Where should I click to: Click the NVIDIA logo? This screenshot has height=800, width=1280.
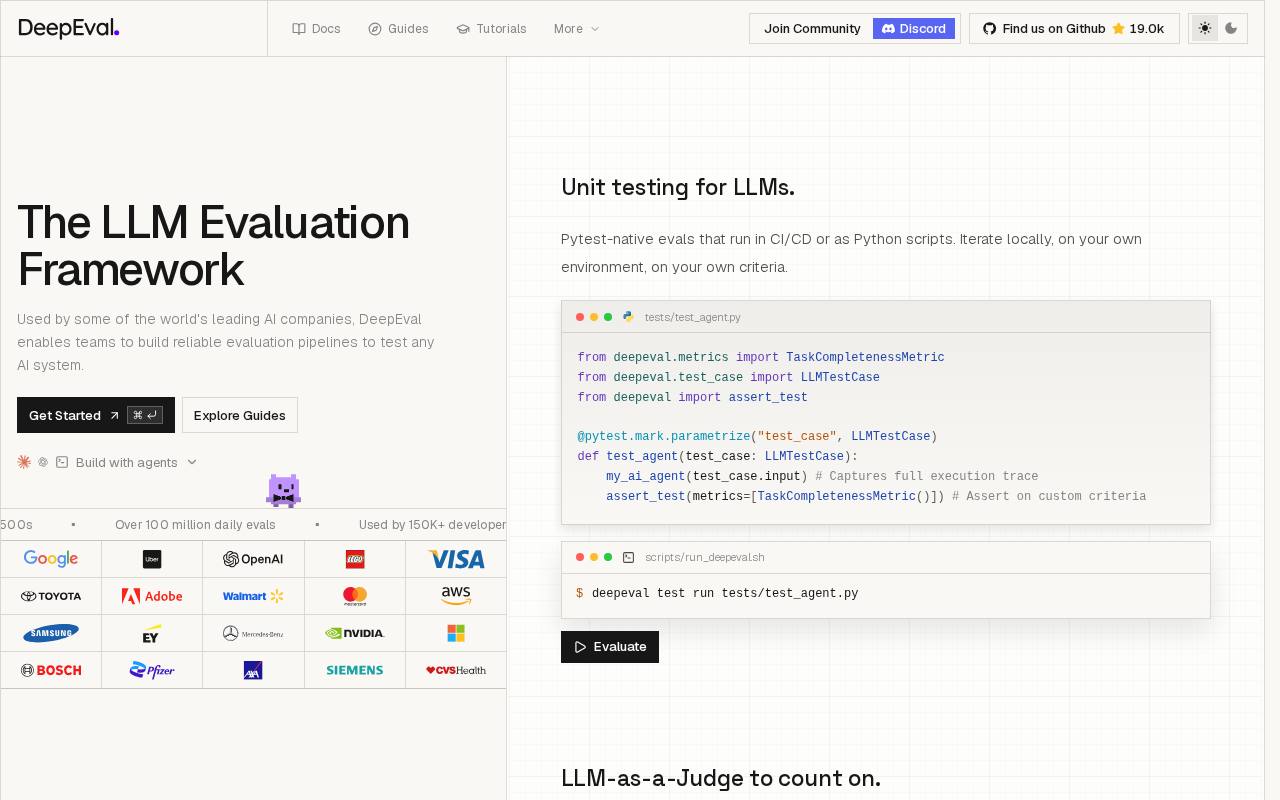click(x=355, y=633)
